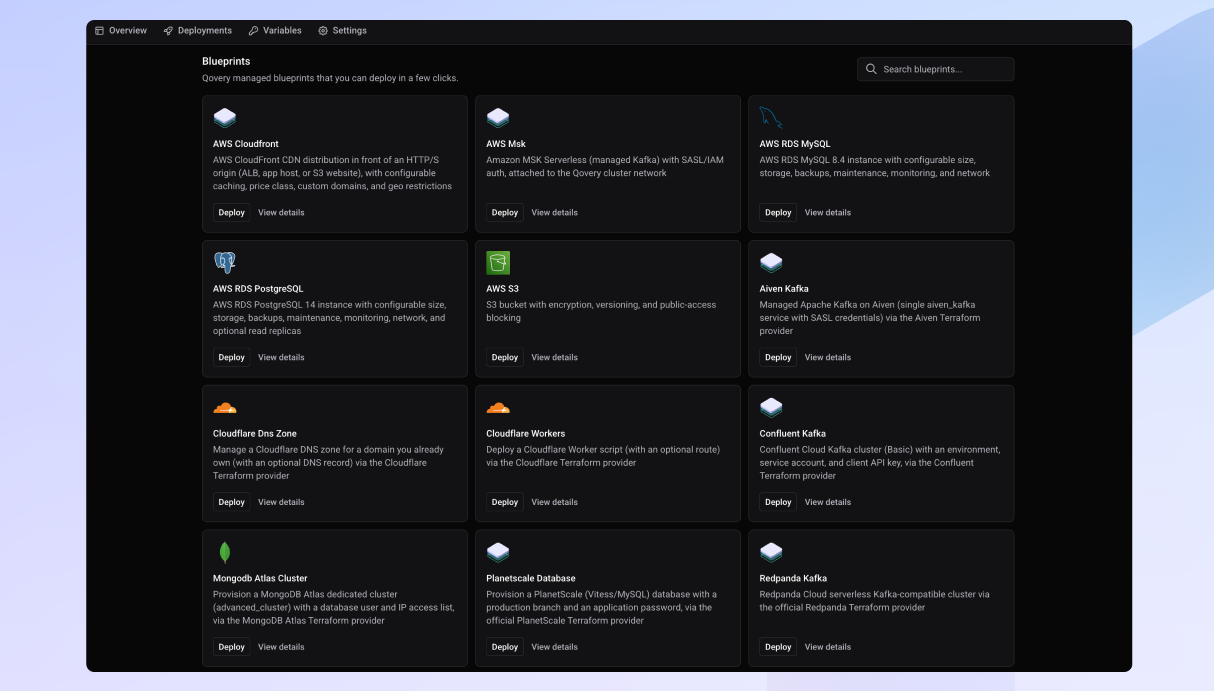Click the "AWS RDS PostgreSQL" card title
Image resolution: width=1214 pixels, height=691 pixels.
coord(258,289)
